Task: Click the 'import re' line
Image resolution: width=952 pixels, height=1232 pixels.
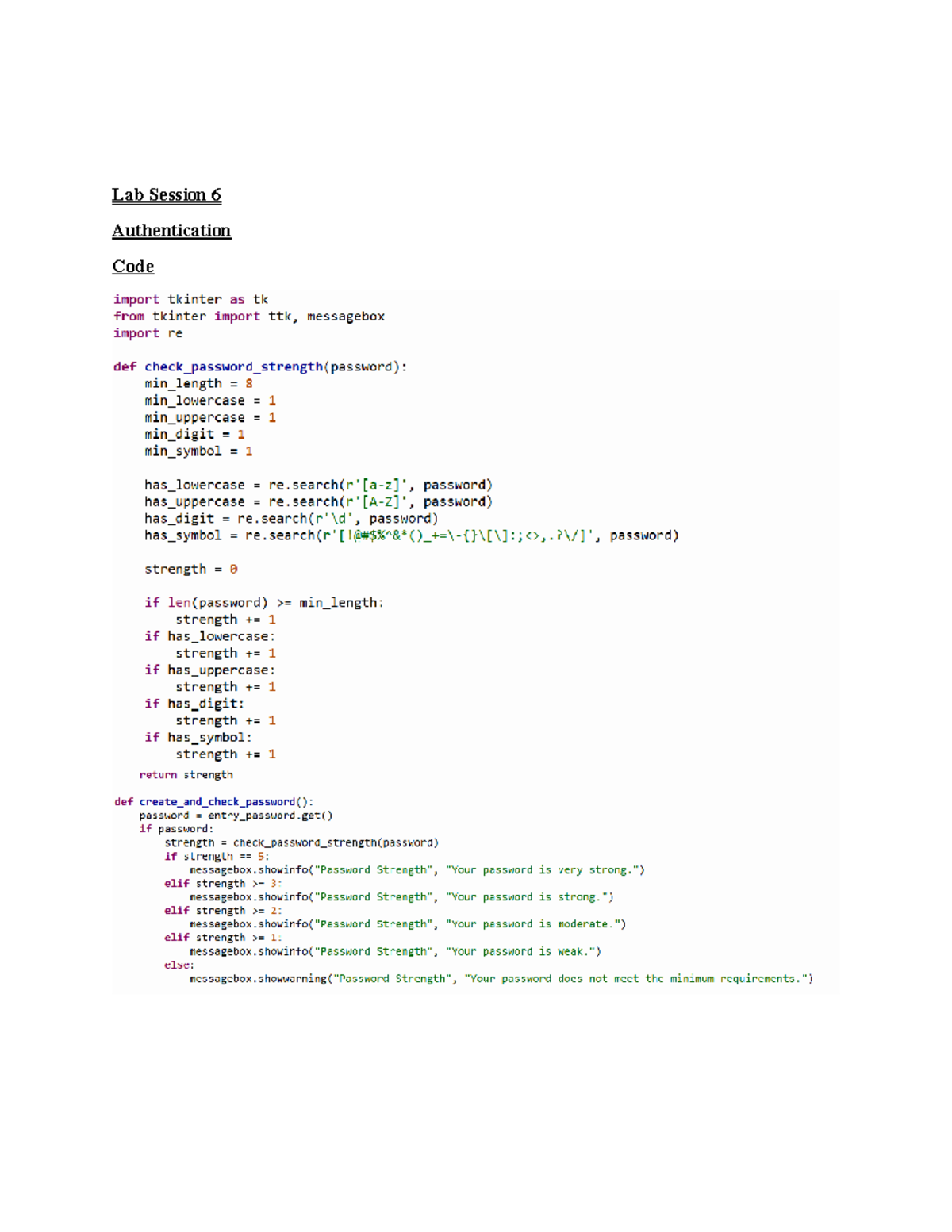Action: coord(148,333)
